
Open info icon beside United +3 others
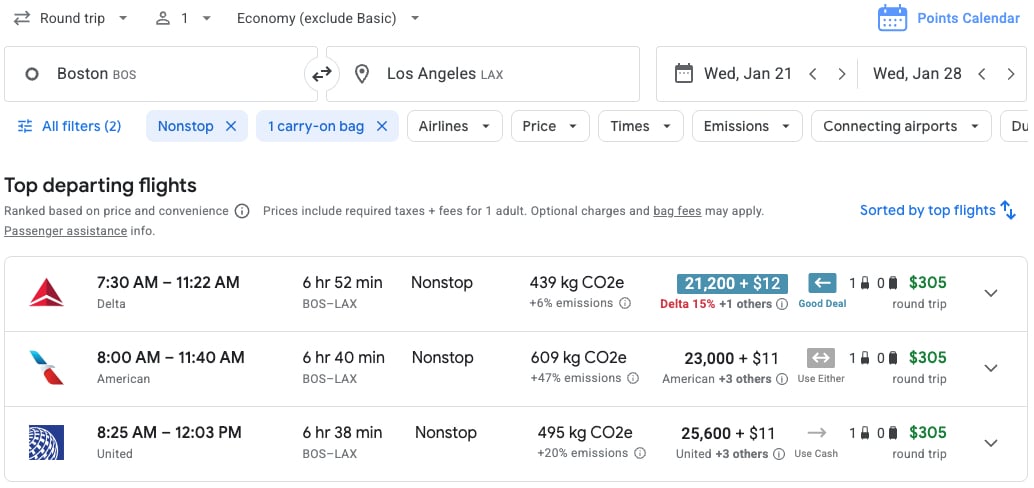click(x=779, y=454)
